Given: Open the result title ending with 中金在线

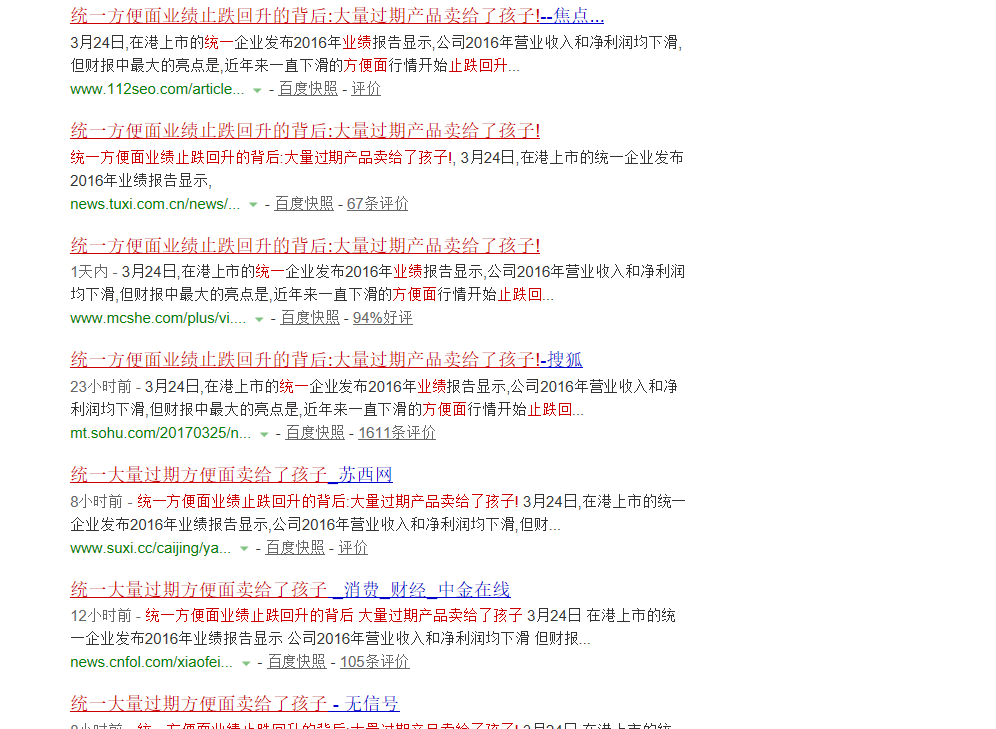Looking at the screenshot, I should (290, 589).
